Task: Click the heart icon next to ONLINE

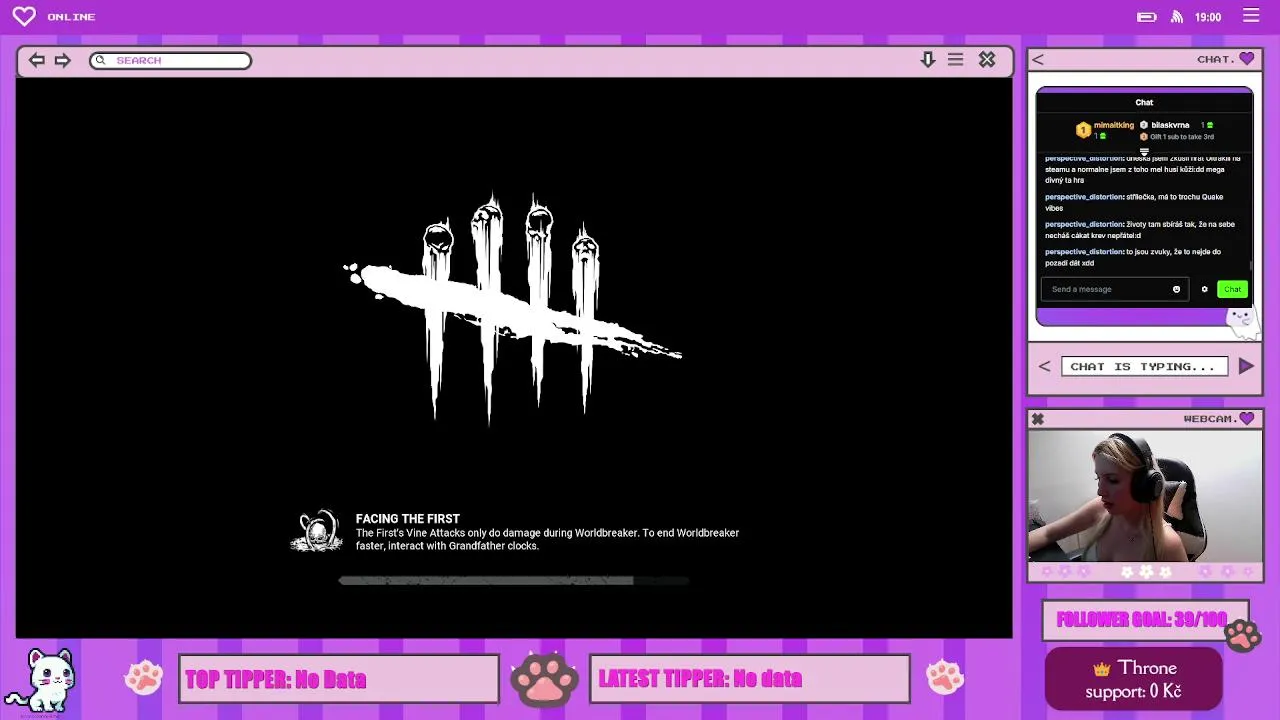Action: click(x=24, y=16)
